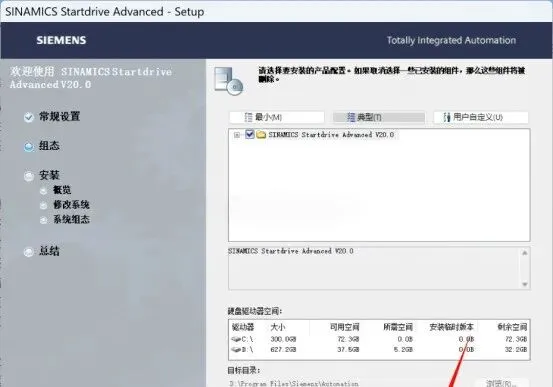Click the 可用空间 column header
The image size is (553, 387).
tap(345, 327)
